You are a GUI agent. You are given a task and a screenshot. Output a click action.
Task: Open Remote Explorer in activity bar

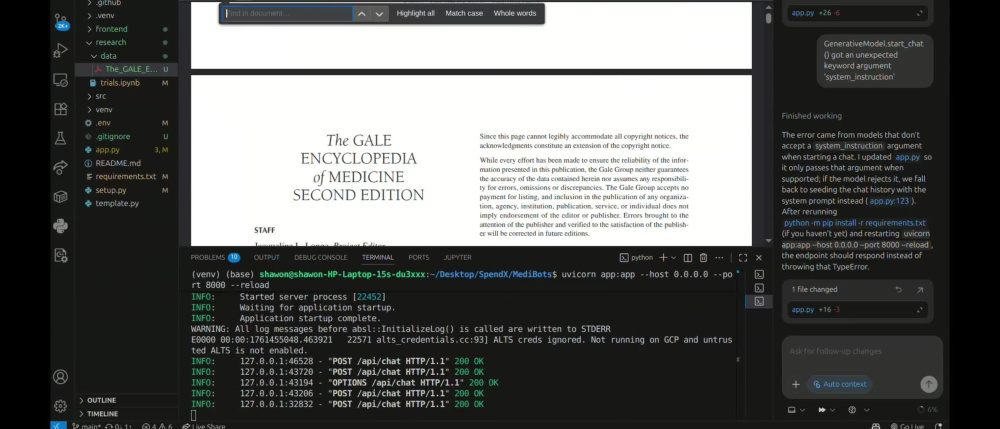point(61,80)
